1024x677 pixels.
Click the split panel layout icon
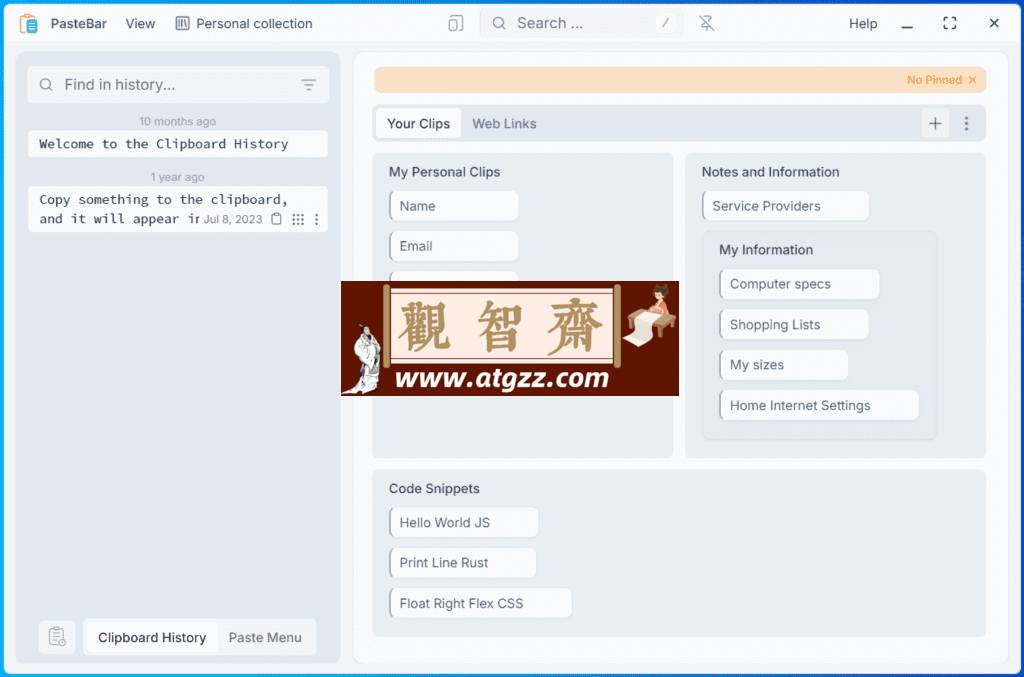click(x=456, y=24)
